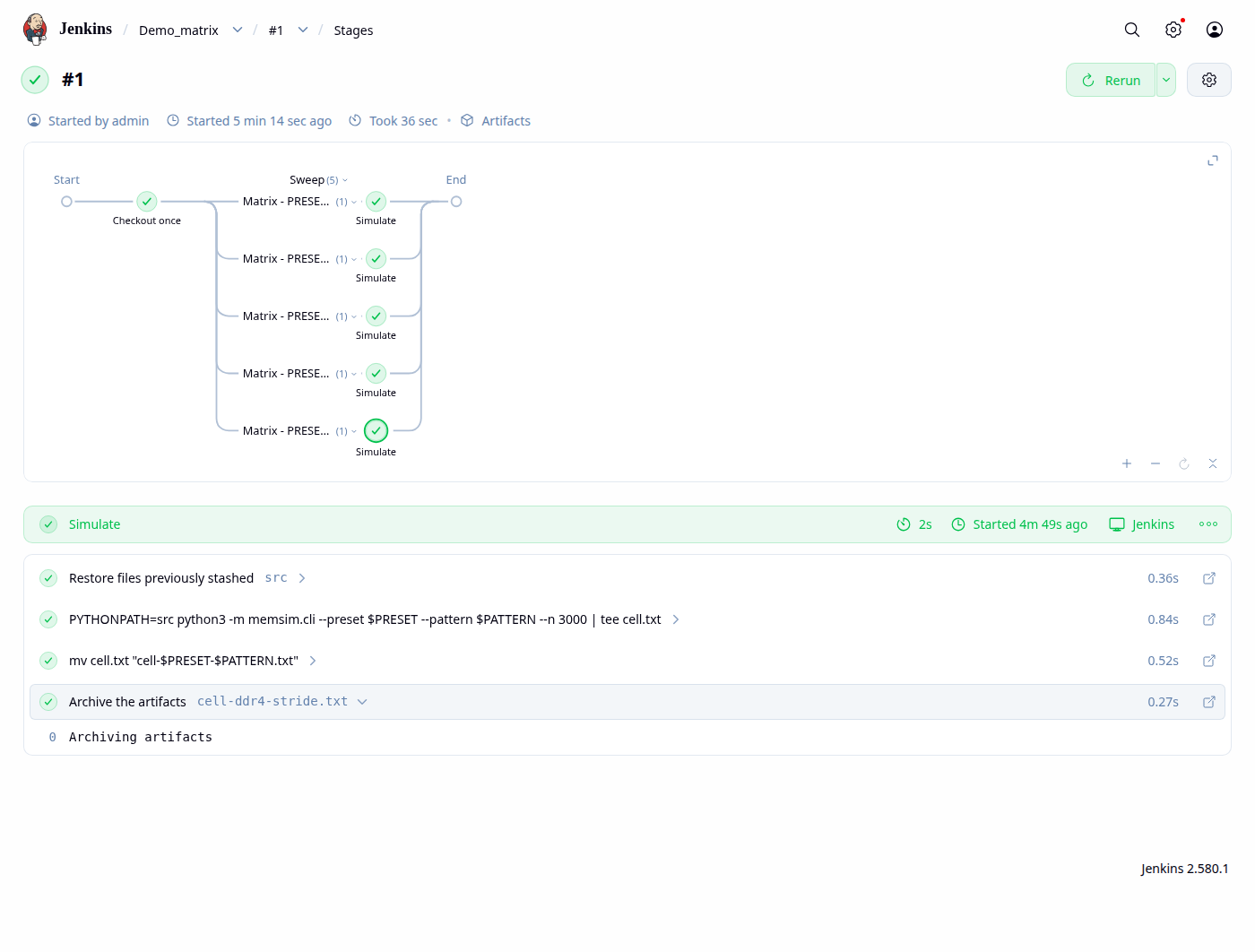The height and width of the screenshot is (952, 1255).
Task: Collapse the Sweep (5) parallel group
Action: click(x=318, y=180)
